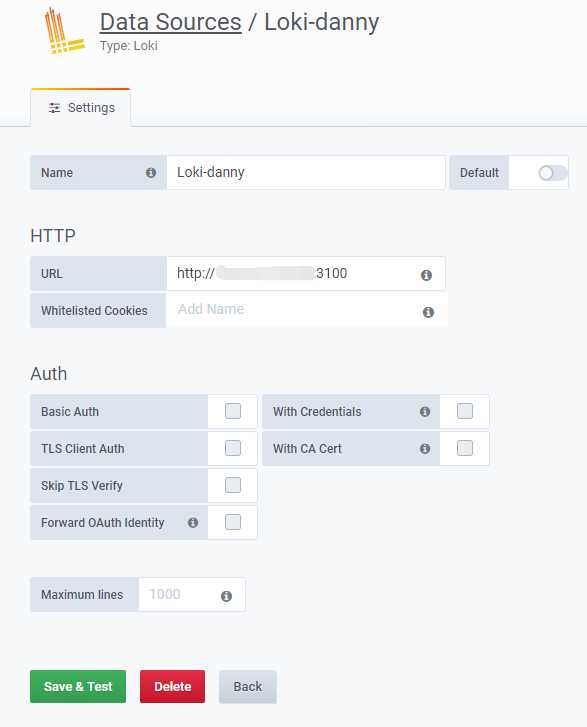587x727 pixels.
Task: Click the Back button
Action: (x=248, y=686)
